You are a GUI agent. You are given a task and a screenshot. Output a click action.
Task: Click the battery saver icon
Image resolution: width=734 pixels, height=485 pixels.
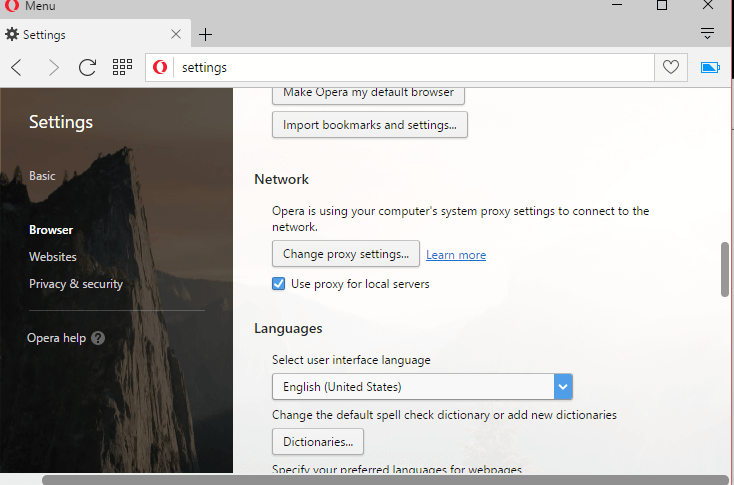[x=710, y=68]
